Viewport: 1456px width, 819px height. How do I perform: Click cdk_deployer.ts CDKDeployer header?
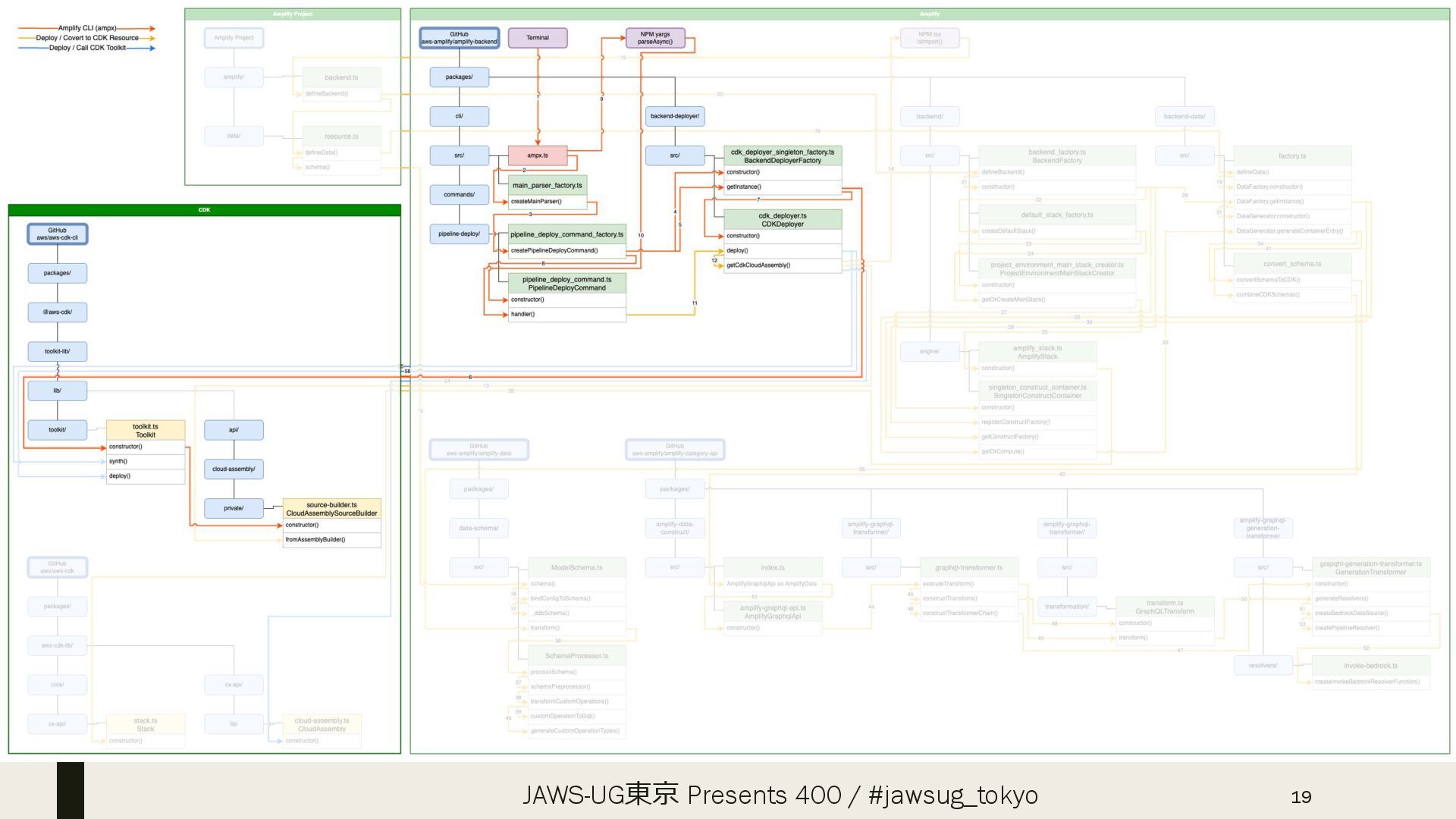tap(782, 220)
